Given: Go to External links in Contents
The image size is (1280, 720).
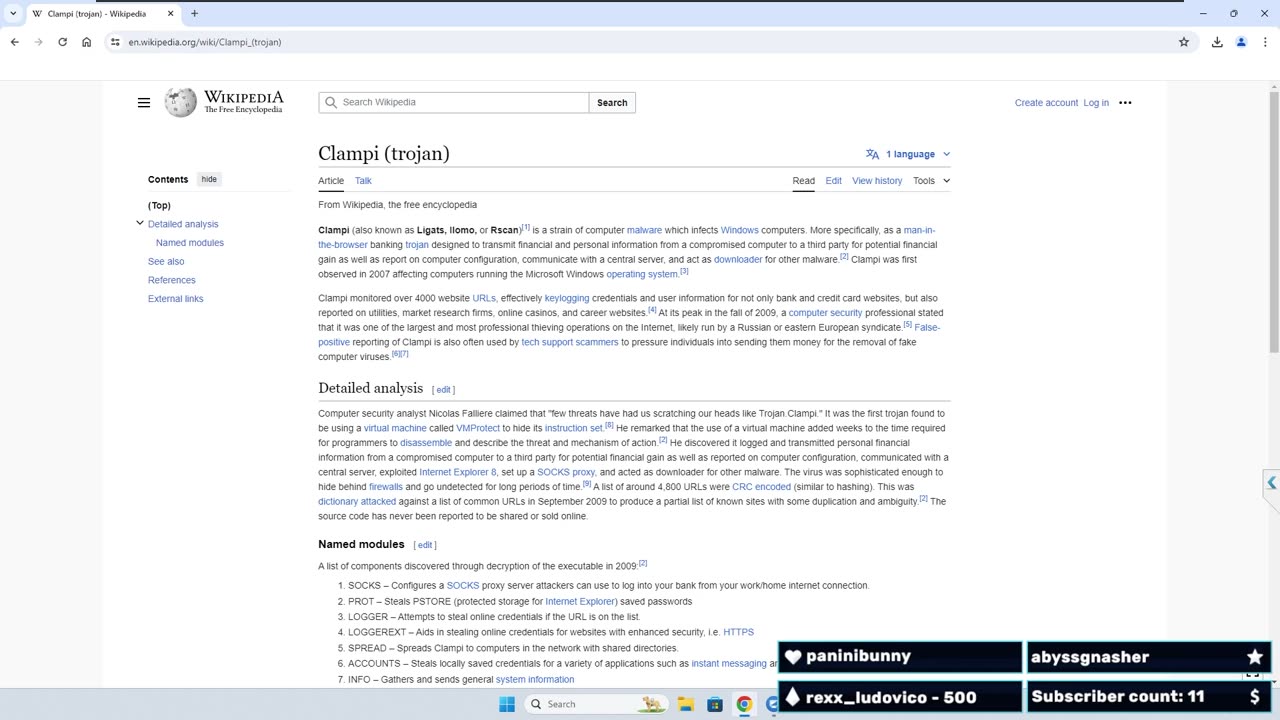Looking at the screenshot, I should (176, 299).
